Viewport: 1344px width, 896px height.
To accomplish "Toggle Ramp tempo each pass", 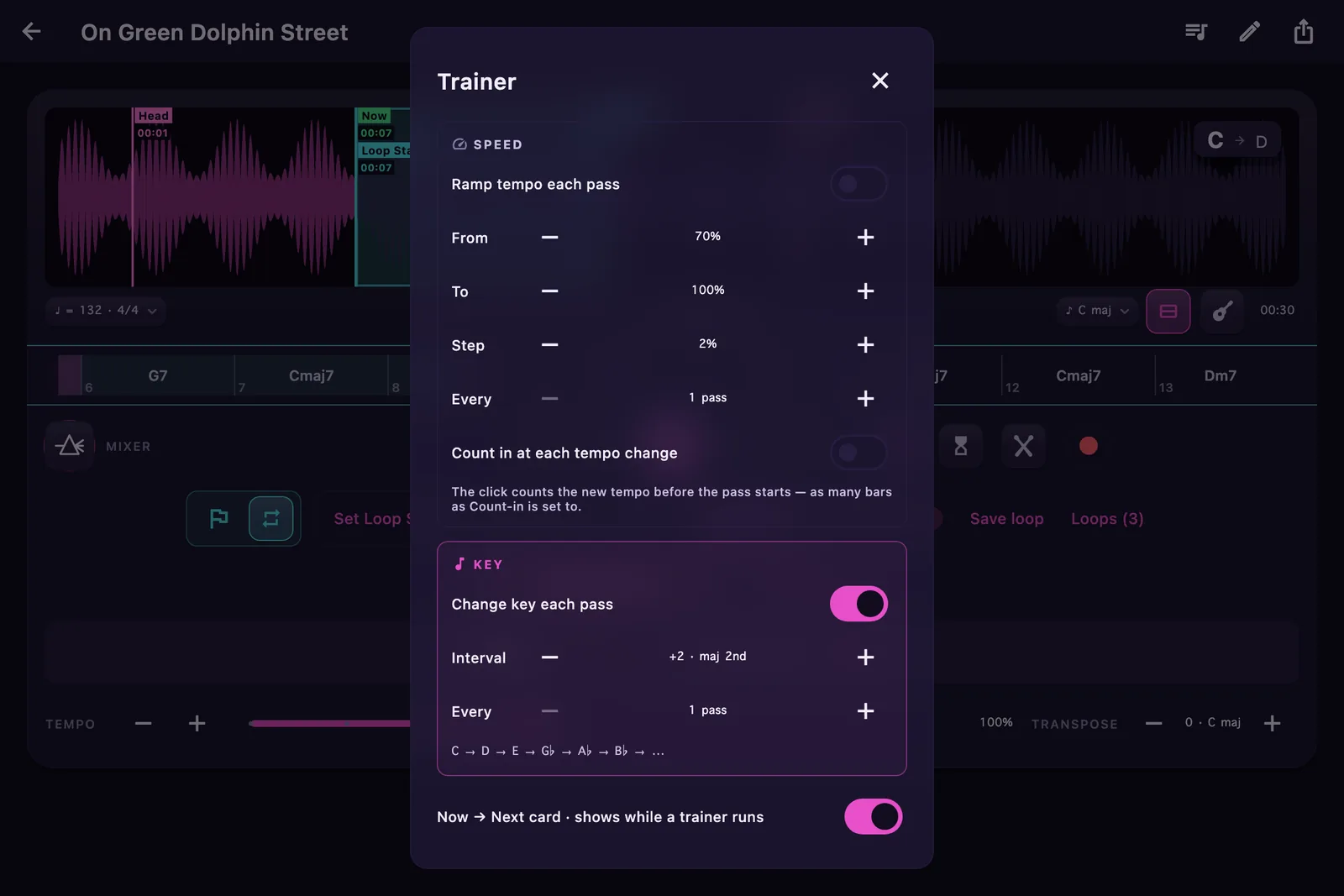I will coord(858,184).
